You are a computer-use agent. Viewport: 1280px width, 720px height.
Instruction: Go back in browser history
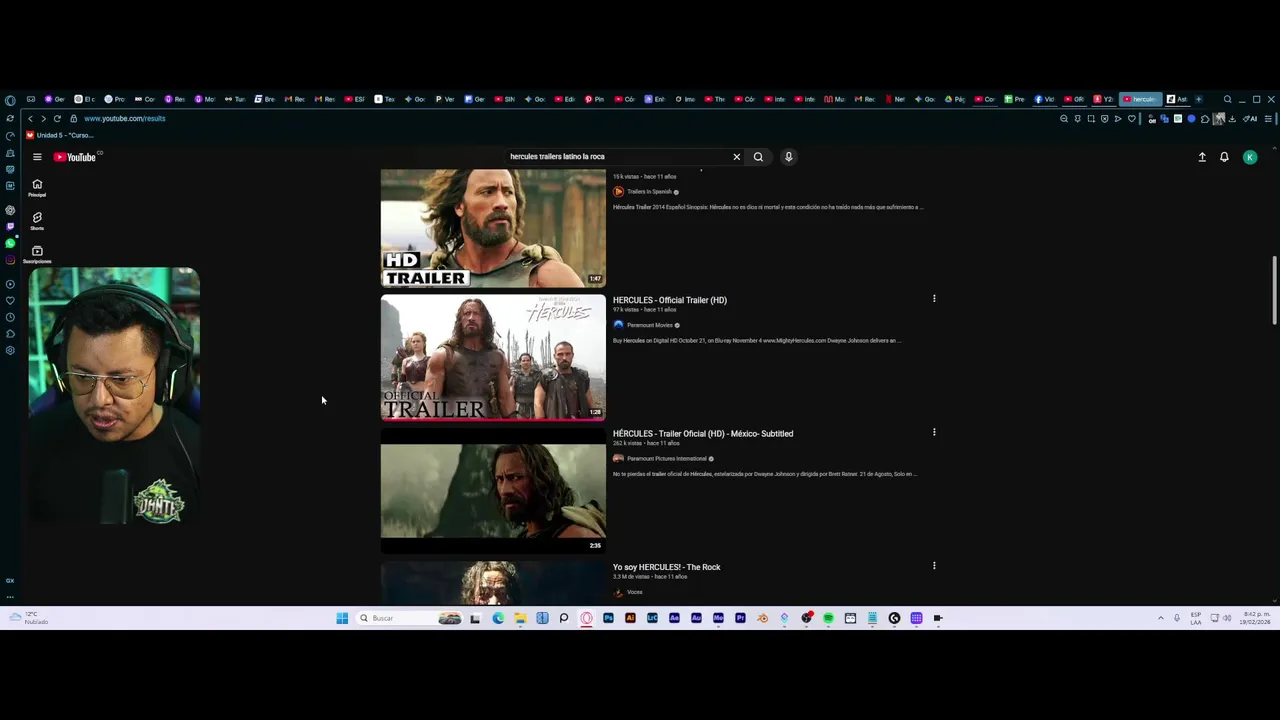30,119
